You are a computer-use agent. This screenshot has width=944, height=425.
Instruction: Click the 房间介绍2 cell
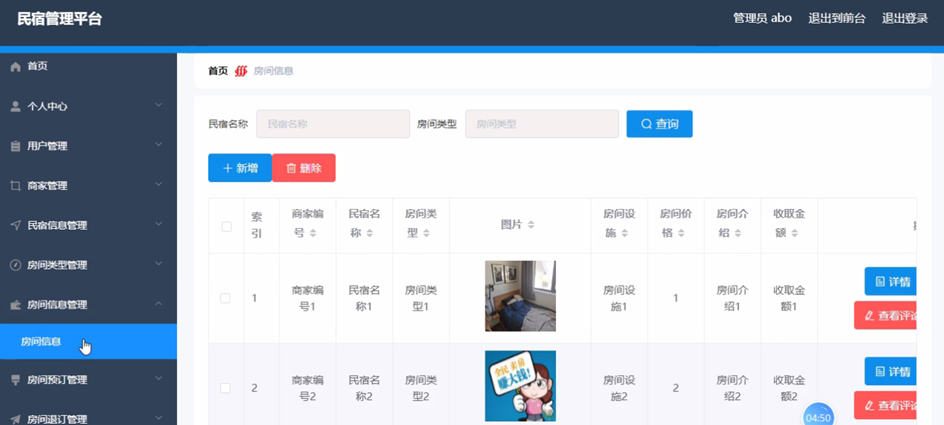point(733,388)
